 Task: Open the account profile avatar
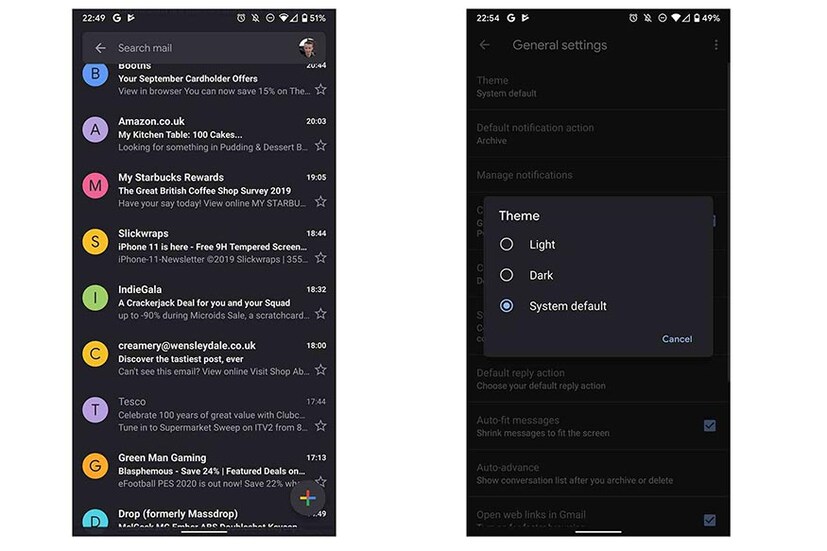(308, 47)
